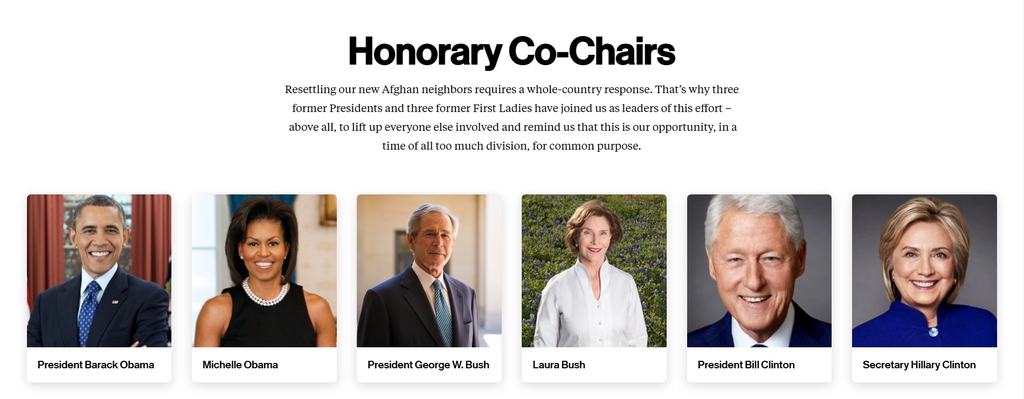Open the Laura Bush portrait photo

[x=594, y=270]
